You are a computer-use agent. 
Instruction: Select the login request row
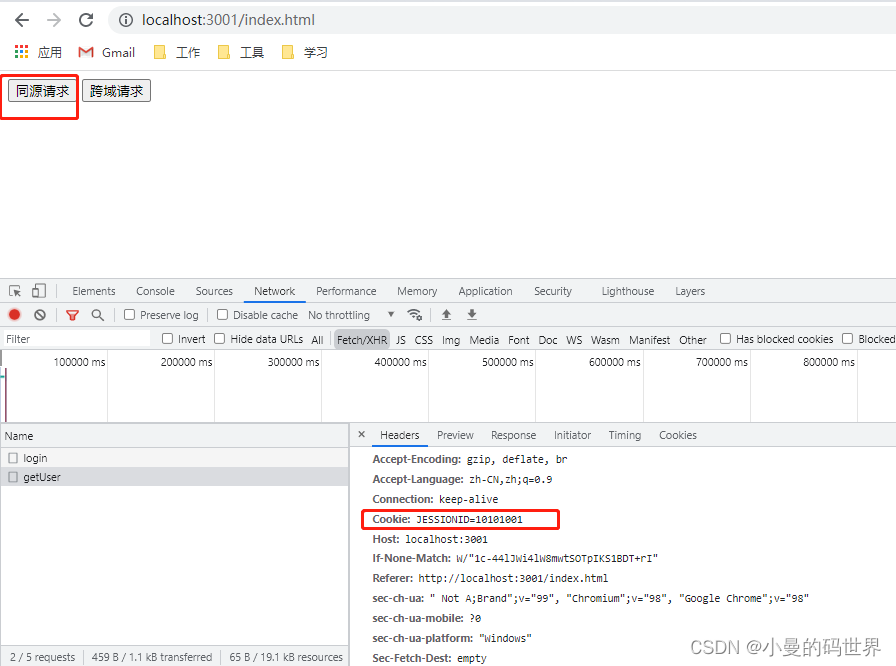[x=36, y=458]
